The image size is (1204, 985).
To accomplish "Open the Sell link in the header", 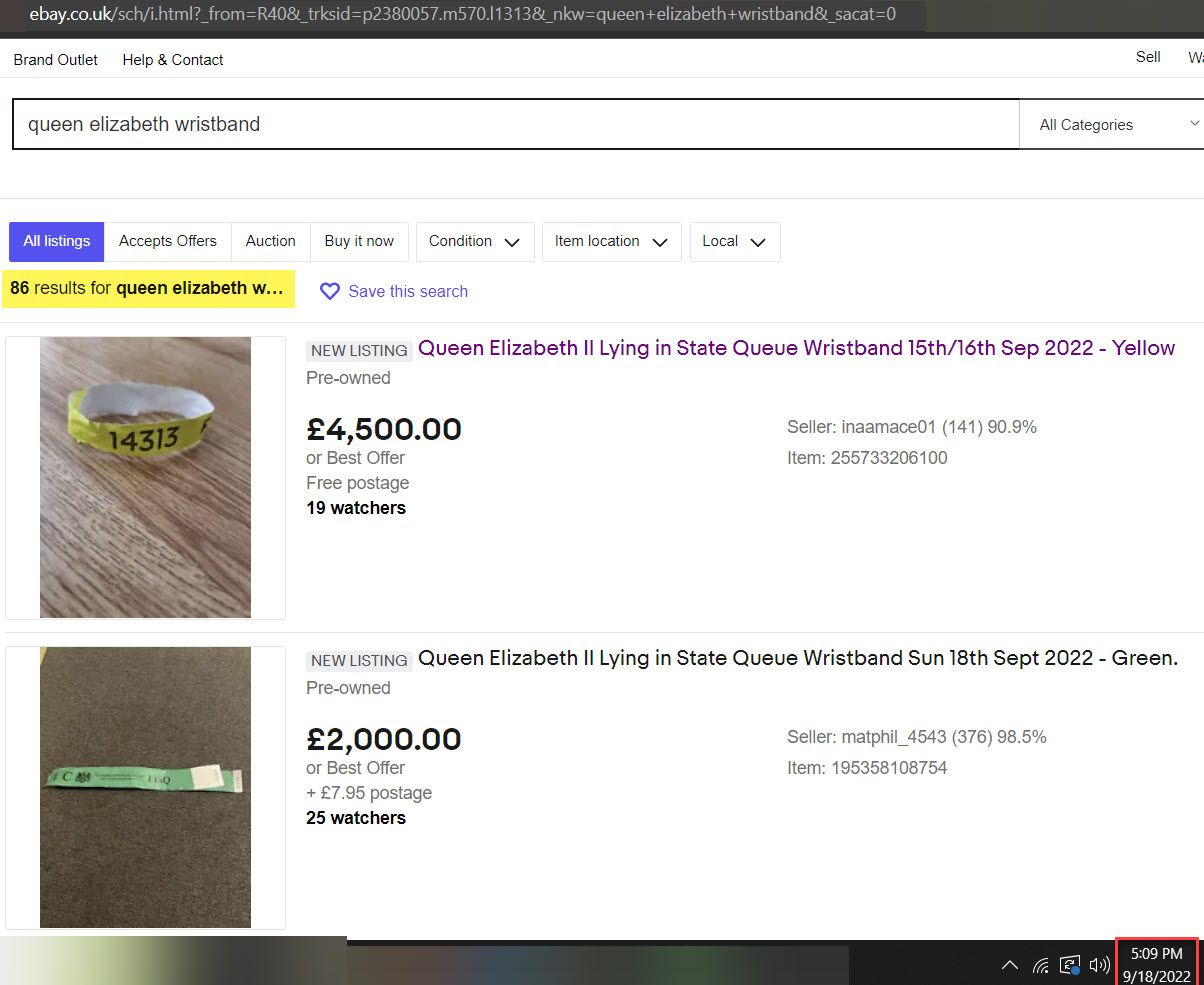I will point(1148,57).
